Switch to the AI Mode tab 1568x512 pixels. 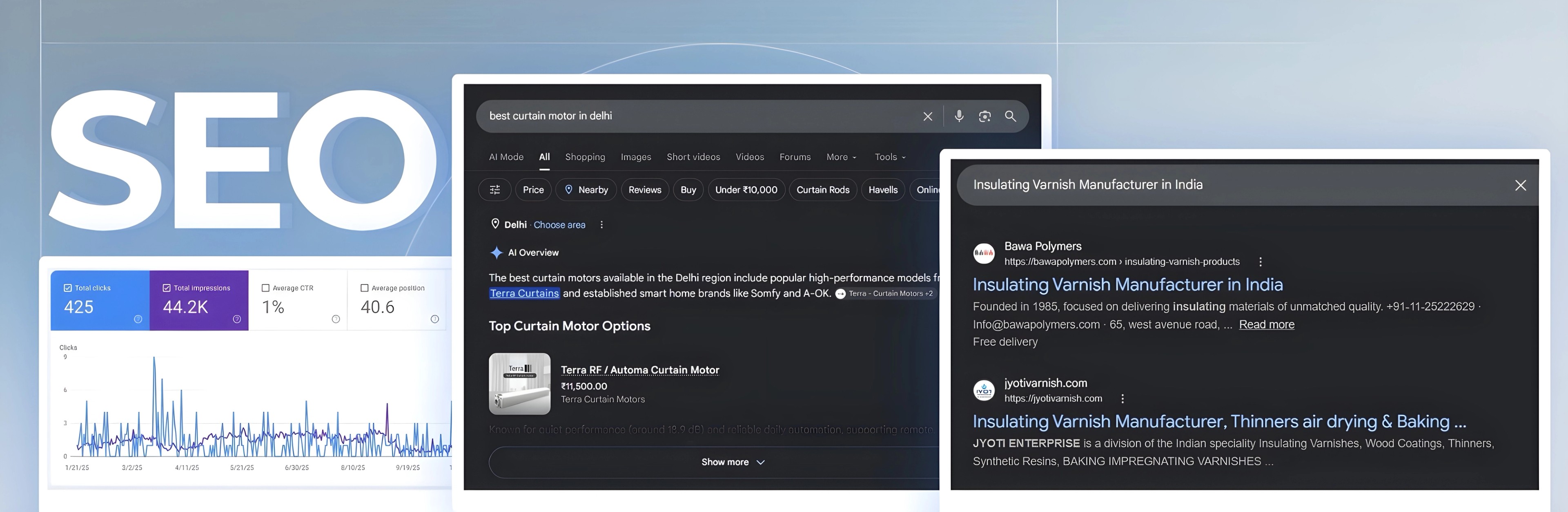pos(506,157)
